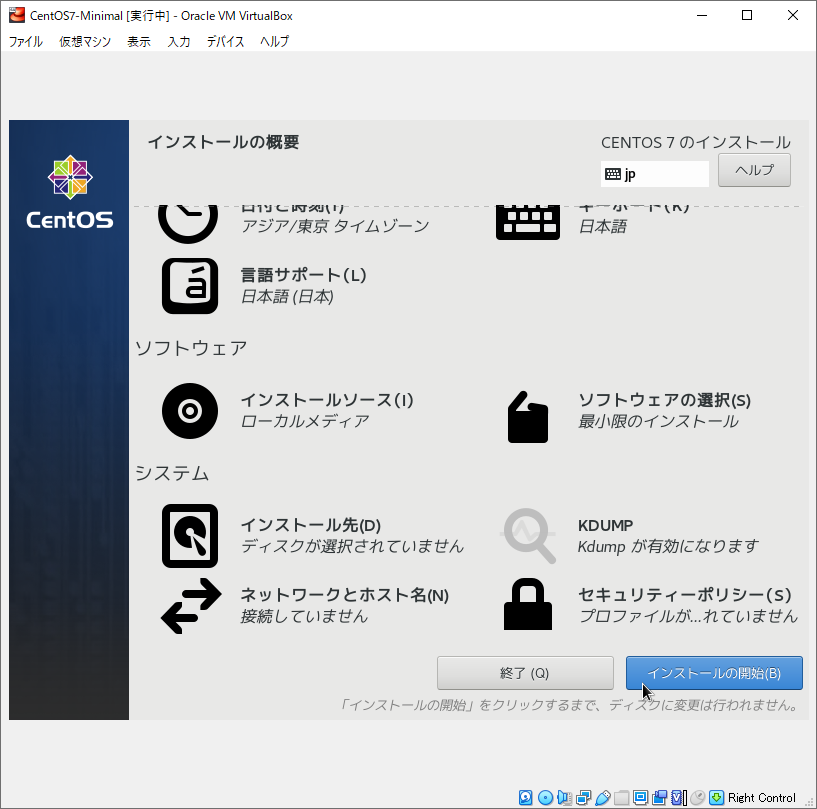Click the ネットワークとホスト名 arrows icon
Image resolution: width=817 pixels, height=809 pixels.
190,606
